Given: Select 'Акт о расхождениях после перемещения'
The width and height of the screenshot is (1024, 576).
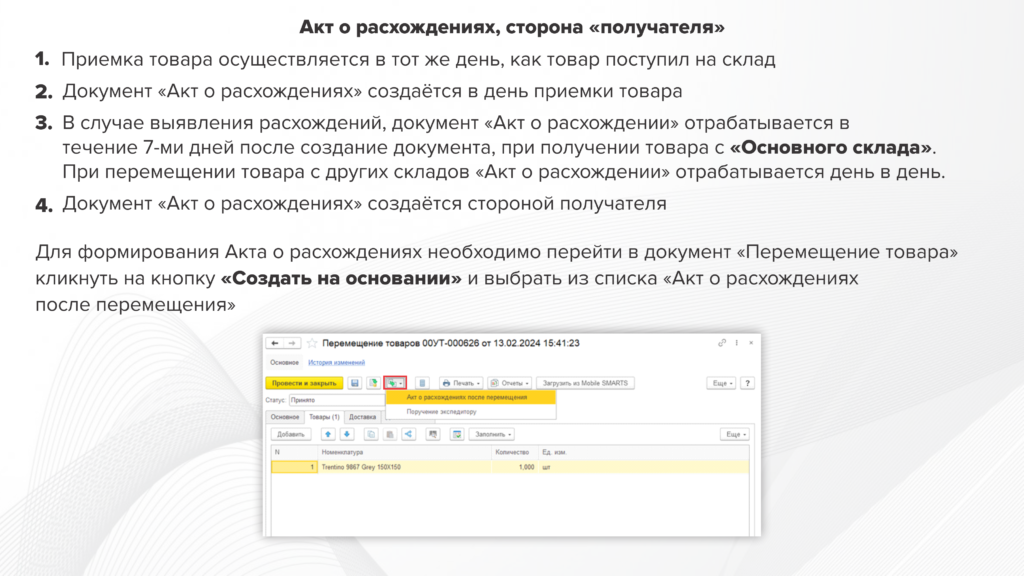Looking at the screenshot, I should click(470, 397).
